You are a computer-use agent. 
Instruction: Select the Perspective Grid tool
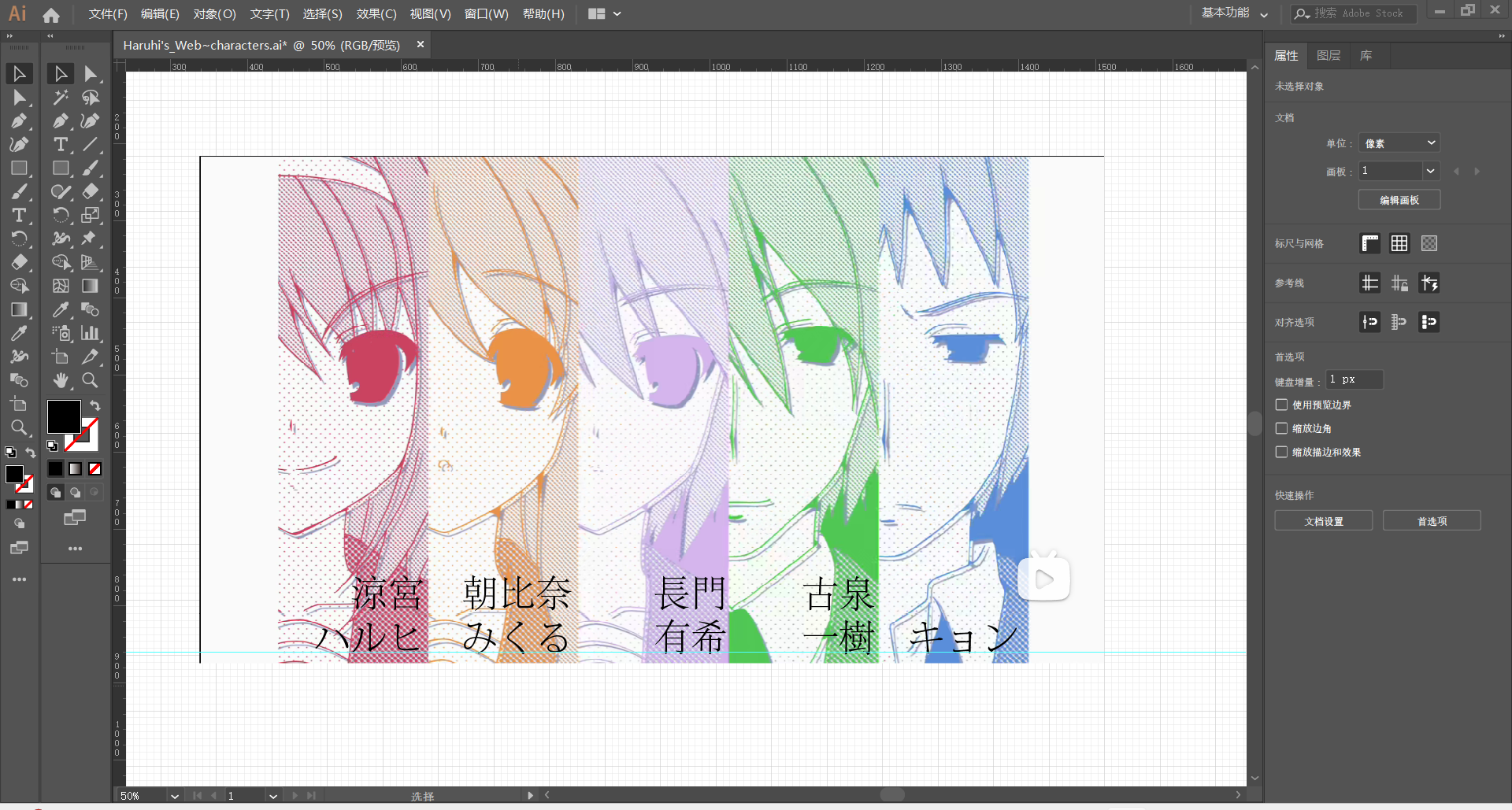91,262
